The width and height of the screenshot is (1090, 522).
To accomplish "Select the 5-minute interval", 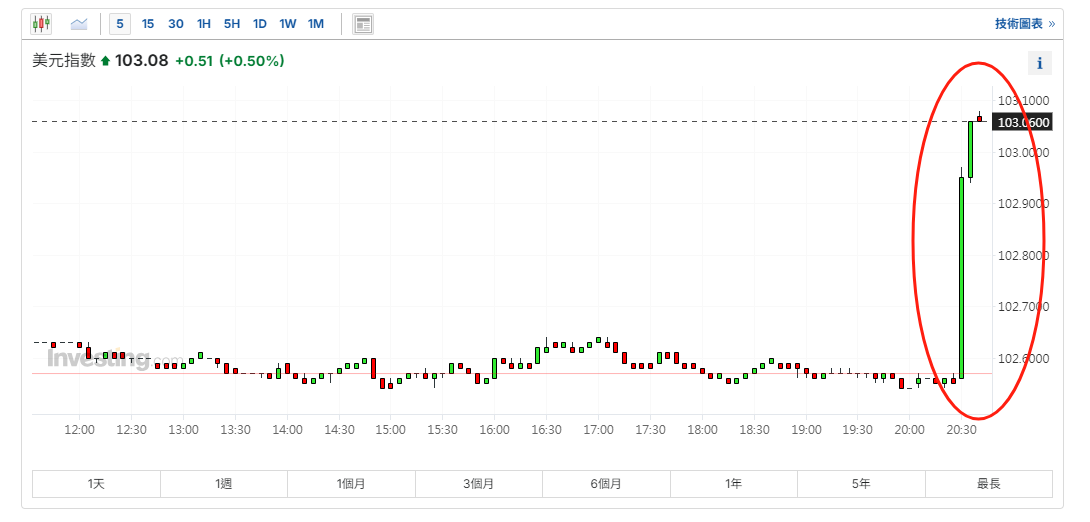I will [x=120, y=23].
